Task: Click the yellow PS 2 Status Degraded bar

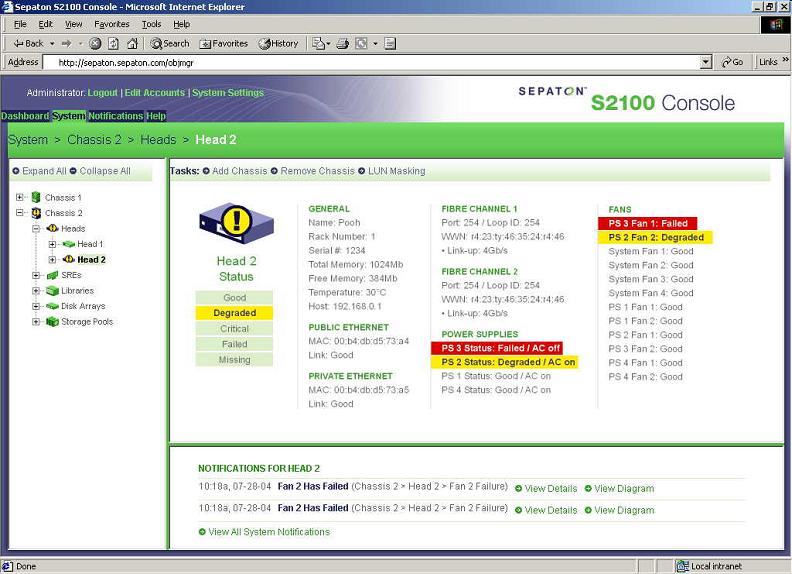Action: click(505, 362)
